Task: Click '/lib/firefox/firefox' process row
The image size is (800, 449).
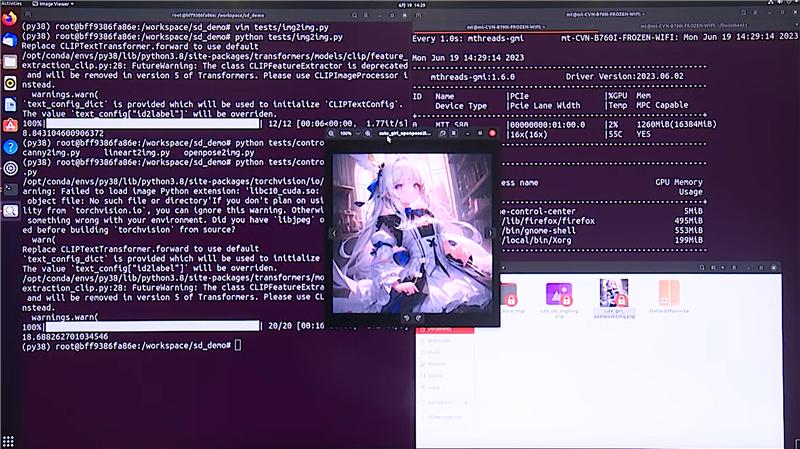Action: coord(548,221)
